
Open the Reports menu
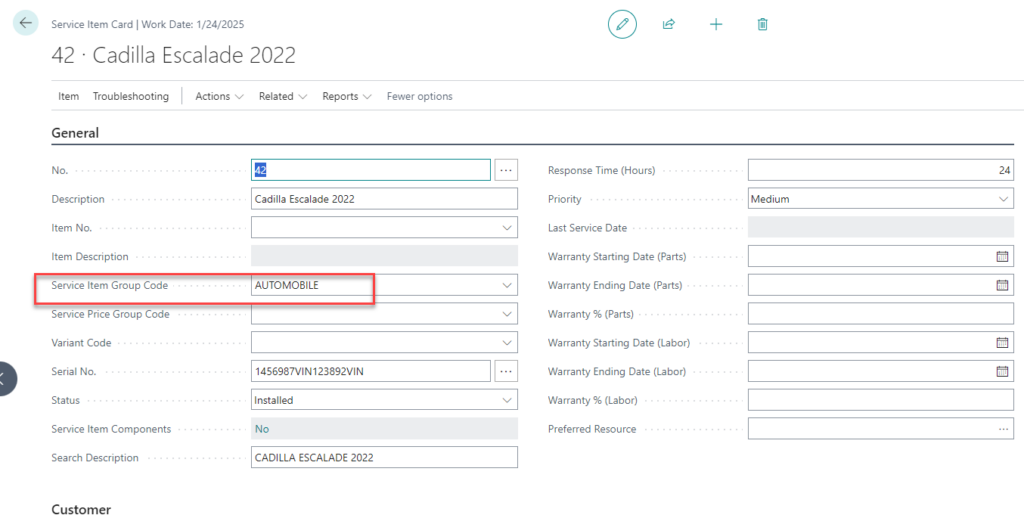click(347, 96)
